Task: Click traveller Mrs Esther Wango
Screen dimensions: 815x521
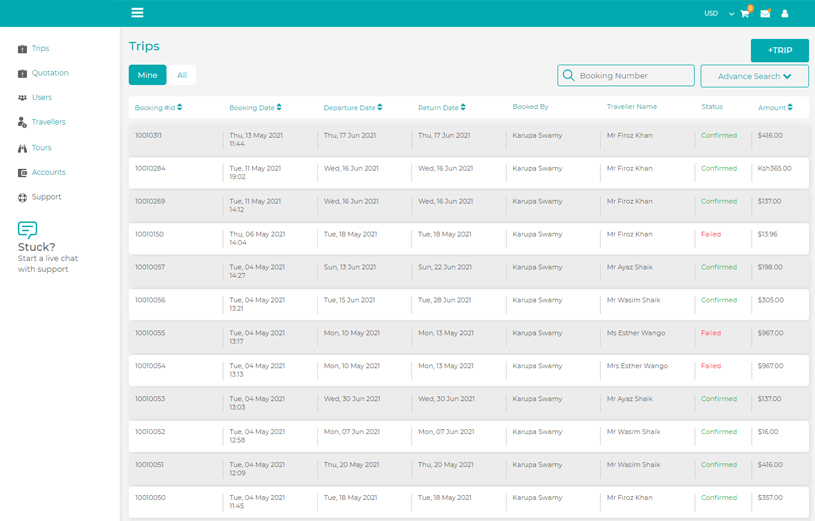Action: (637, 366)
